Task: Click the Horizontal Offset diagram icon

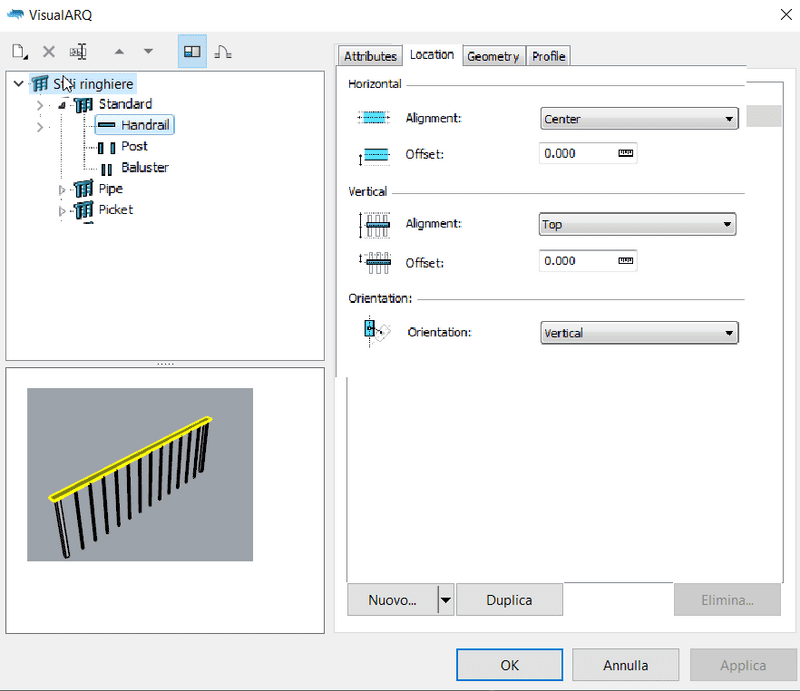Action: click(374, 155)
